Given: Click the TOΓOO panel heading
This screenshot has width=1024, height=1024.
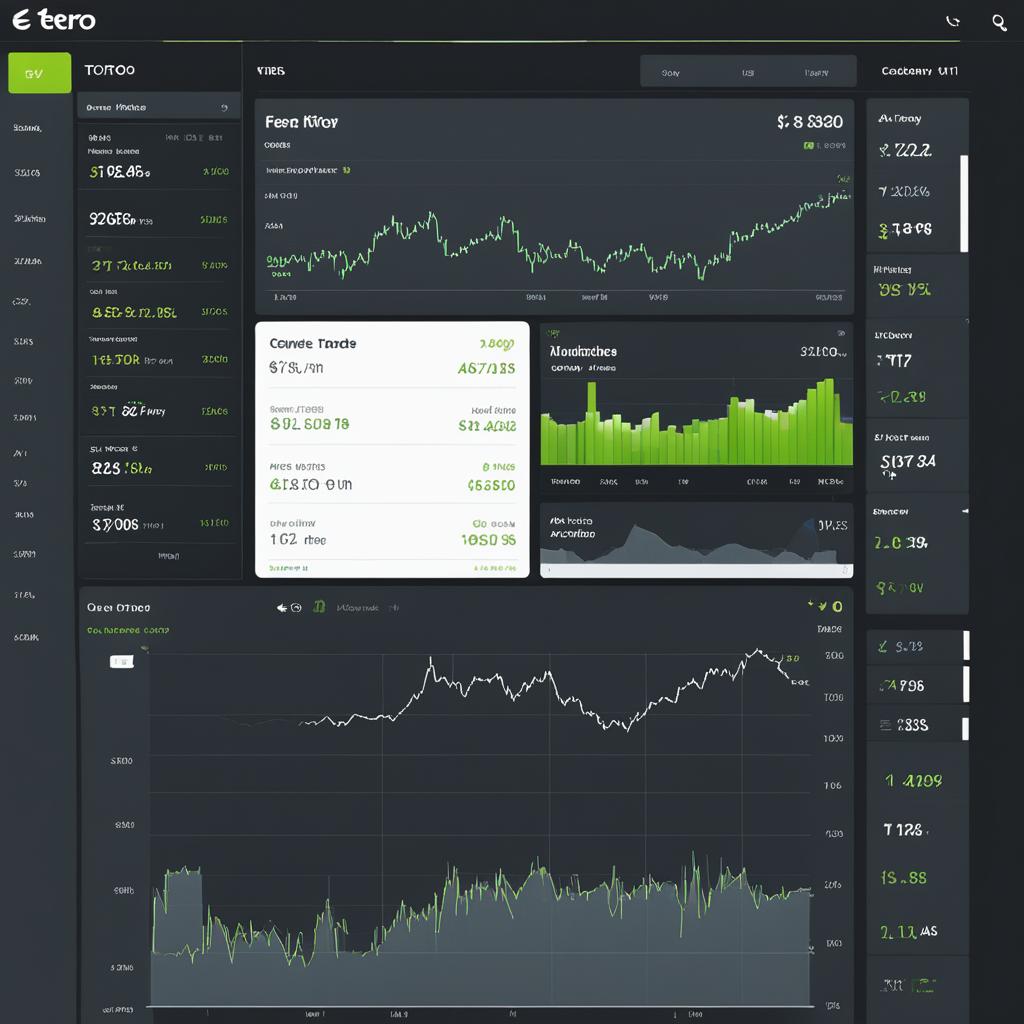Looking at the screenshot, I should [110, 70].
